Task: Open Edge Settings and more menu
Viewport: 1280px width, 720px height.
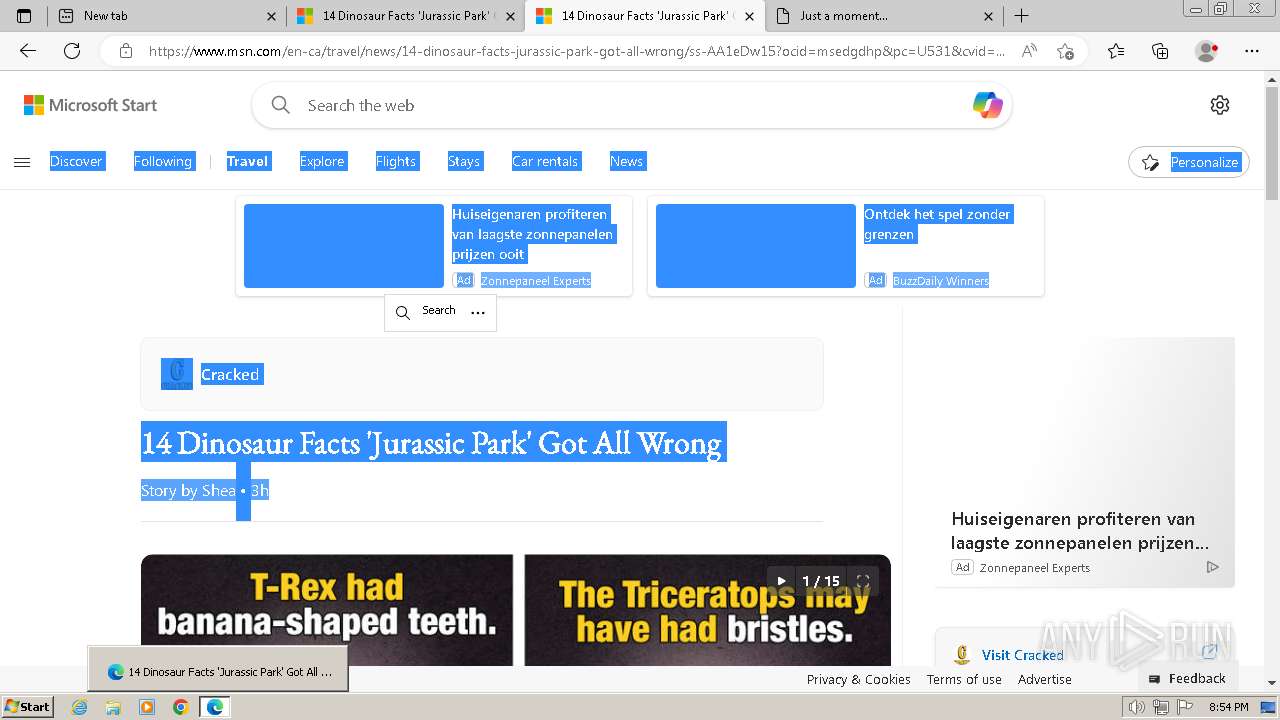Action: click(x=1252, y=51)
